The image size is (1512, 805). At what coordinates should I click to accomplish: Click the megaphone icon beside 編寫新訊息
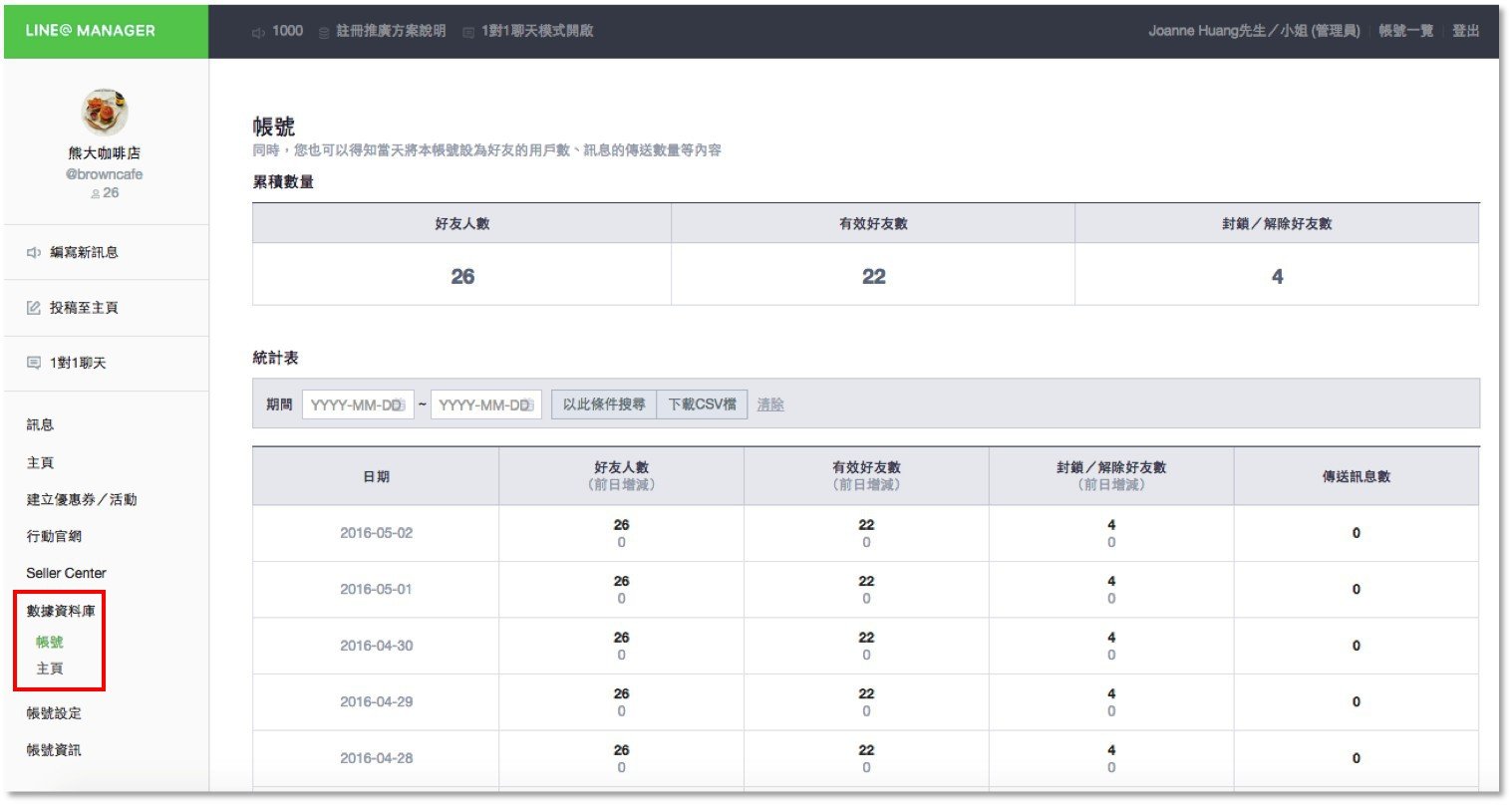tap(33, 253)
